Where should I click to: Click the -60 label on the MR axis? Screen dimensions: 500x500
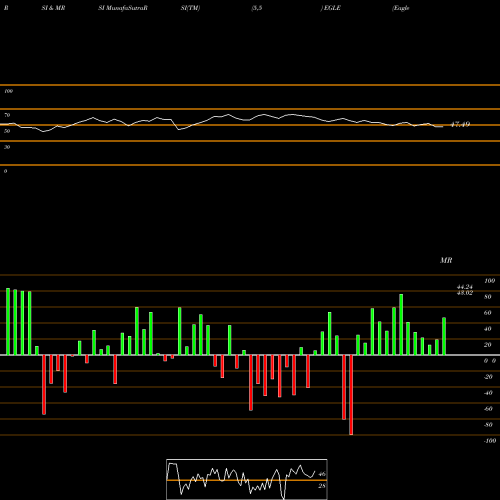pos(488,409)
